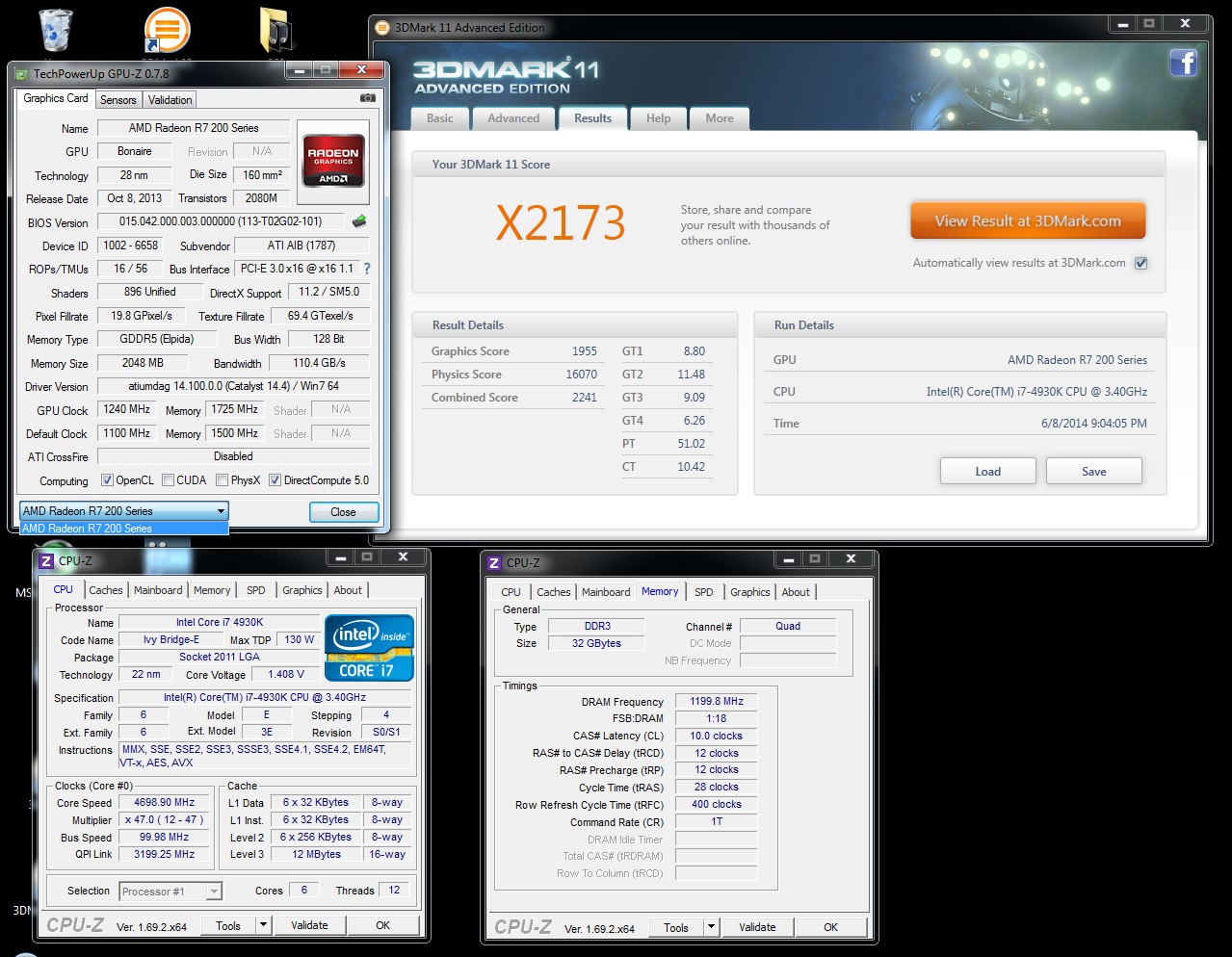Viewport: 1232px width, 957px height.
Task: Open the orange shortcut icon on the desktop
Action: pos(167,30)
